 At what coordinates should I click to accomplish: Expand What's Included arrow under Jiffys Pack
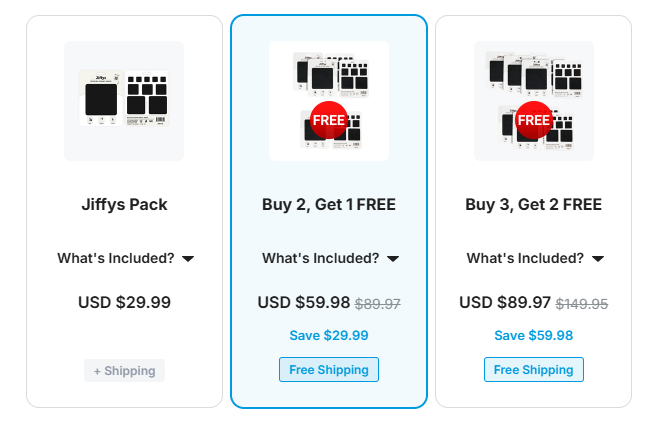click(x=188, y=259)
